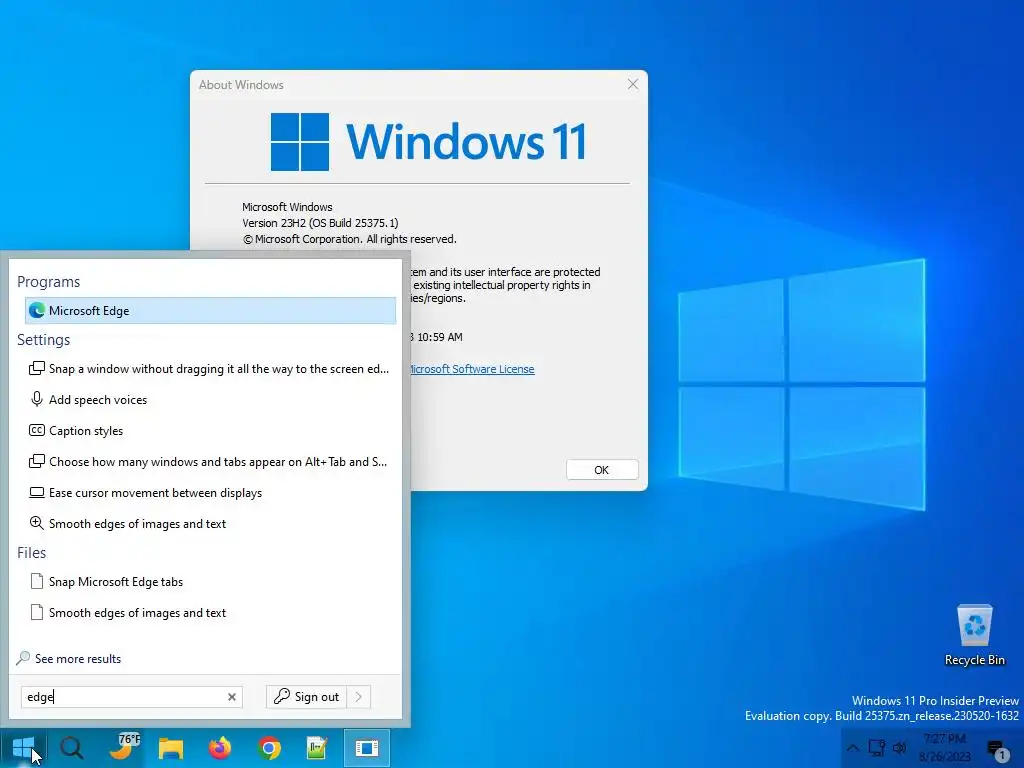Click the window icon beside Alt+Tab setting entry

click(x=37, y=461)
